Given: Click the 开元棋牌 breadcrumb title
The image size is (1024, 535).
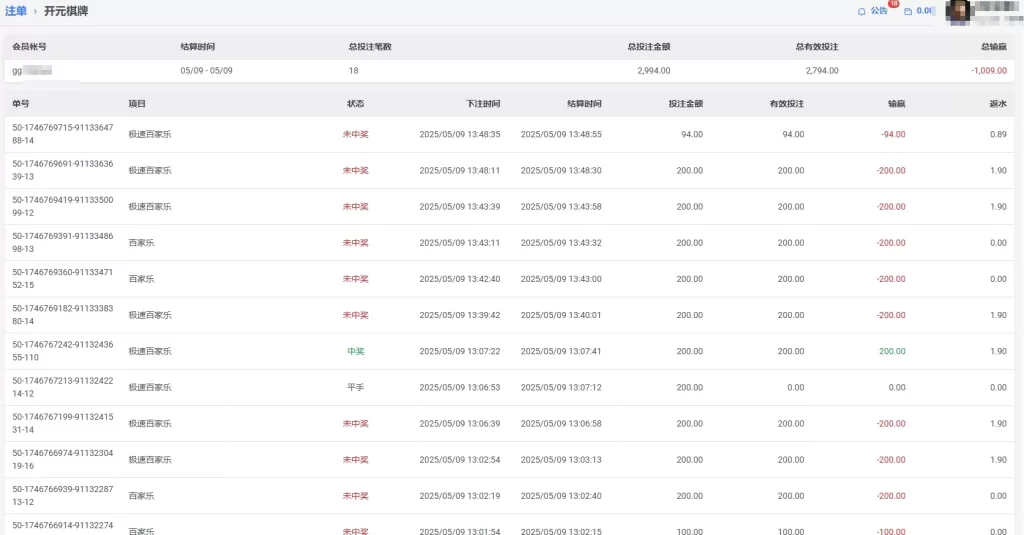Looking at the screenshot, I should click(66, 11).
